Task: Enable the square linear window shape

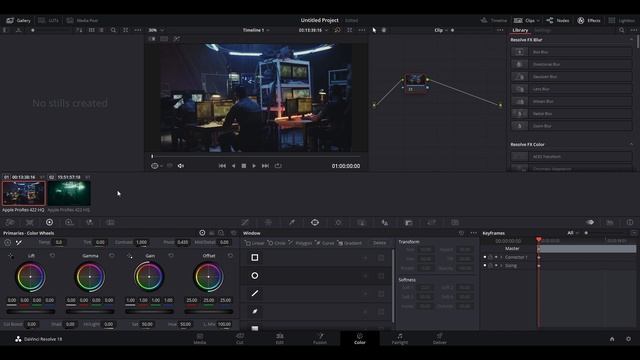Action: [255, 258]
